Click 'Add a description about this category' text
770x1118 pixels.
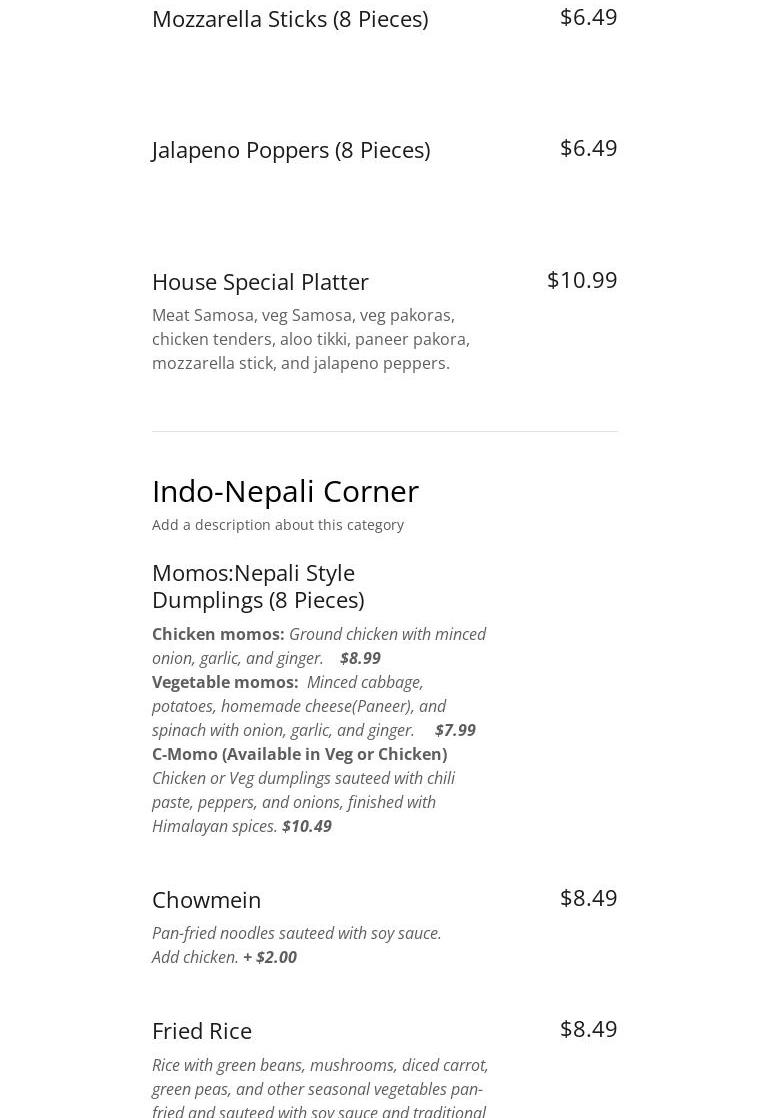(x=277, y=525)
